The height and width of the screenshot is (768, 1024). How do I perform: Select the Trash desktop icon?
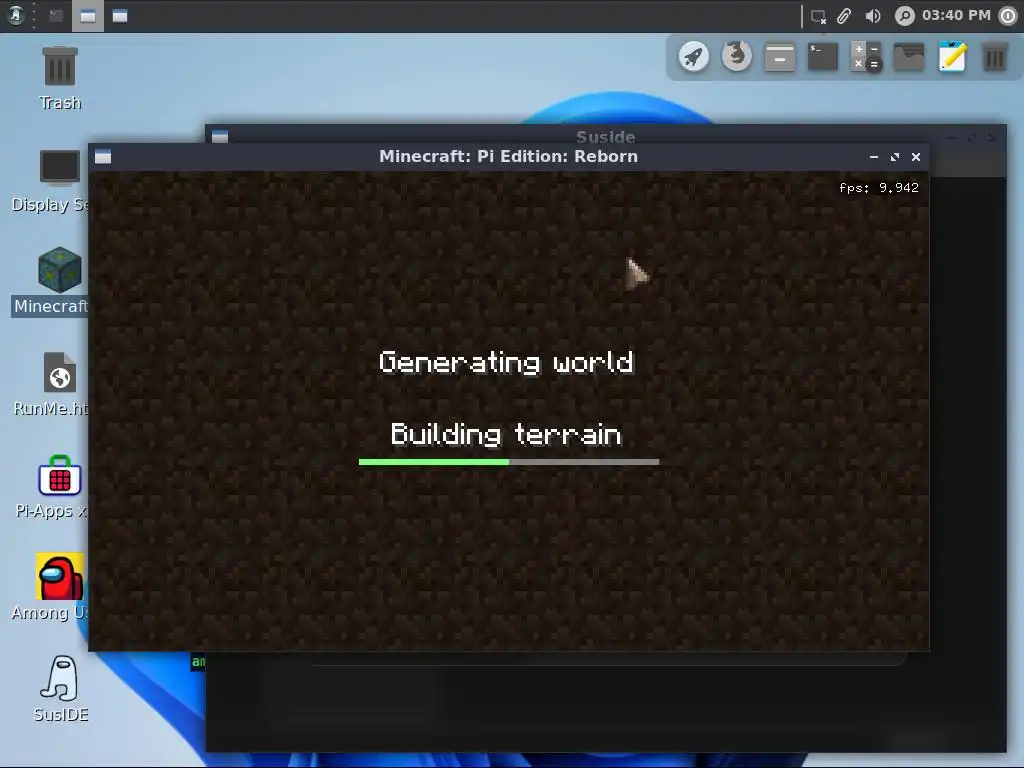[60, 66]
